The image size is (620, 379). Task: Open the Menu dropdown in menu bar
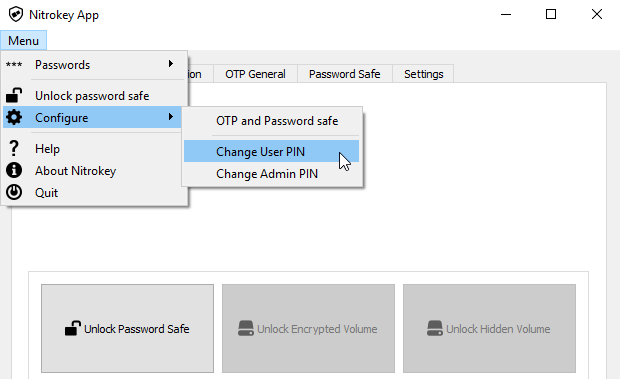[x=23, y=41]
